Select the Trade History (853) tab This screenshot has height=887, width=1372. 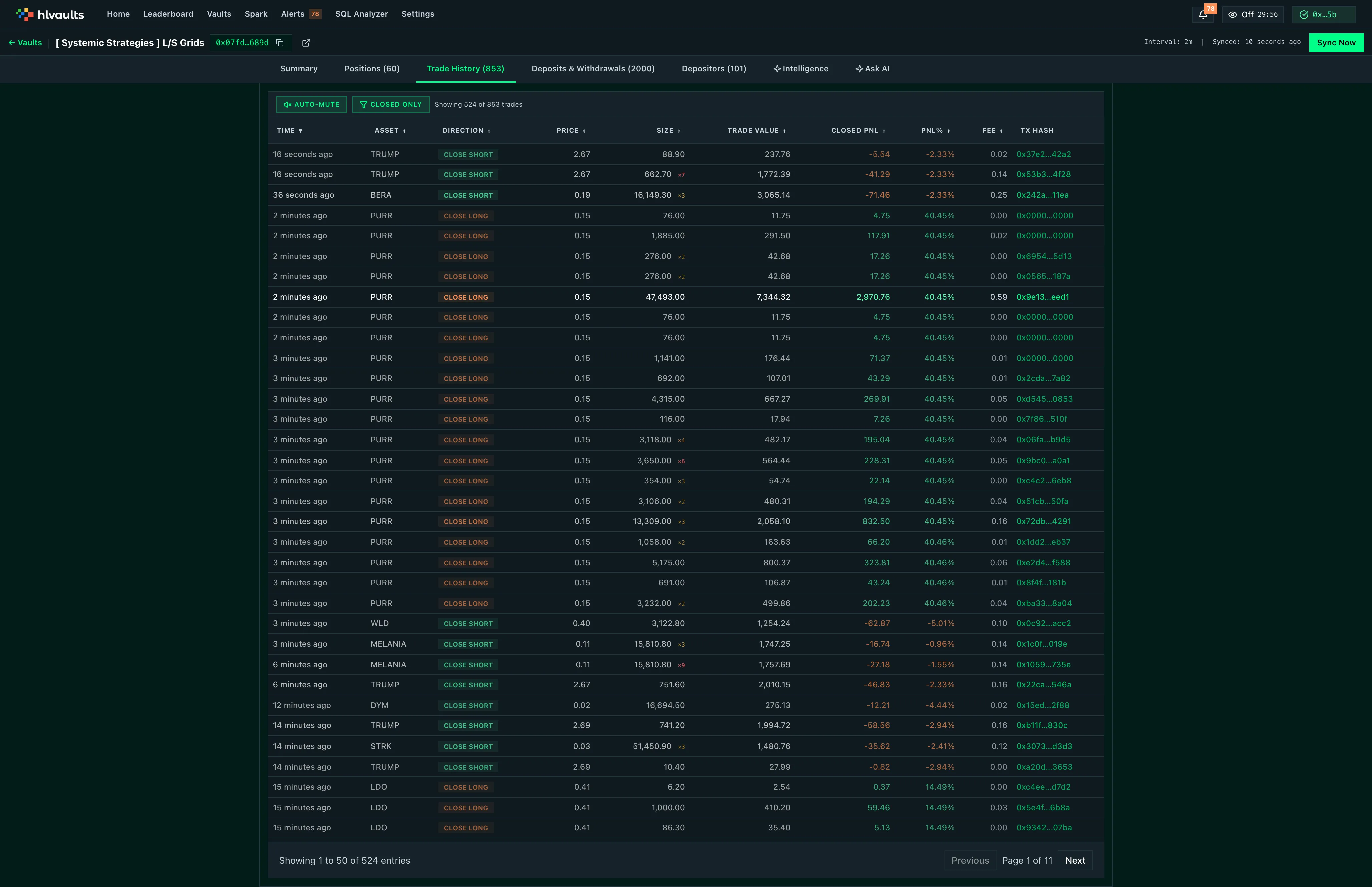(465, 68)
